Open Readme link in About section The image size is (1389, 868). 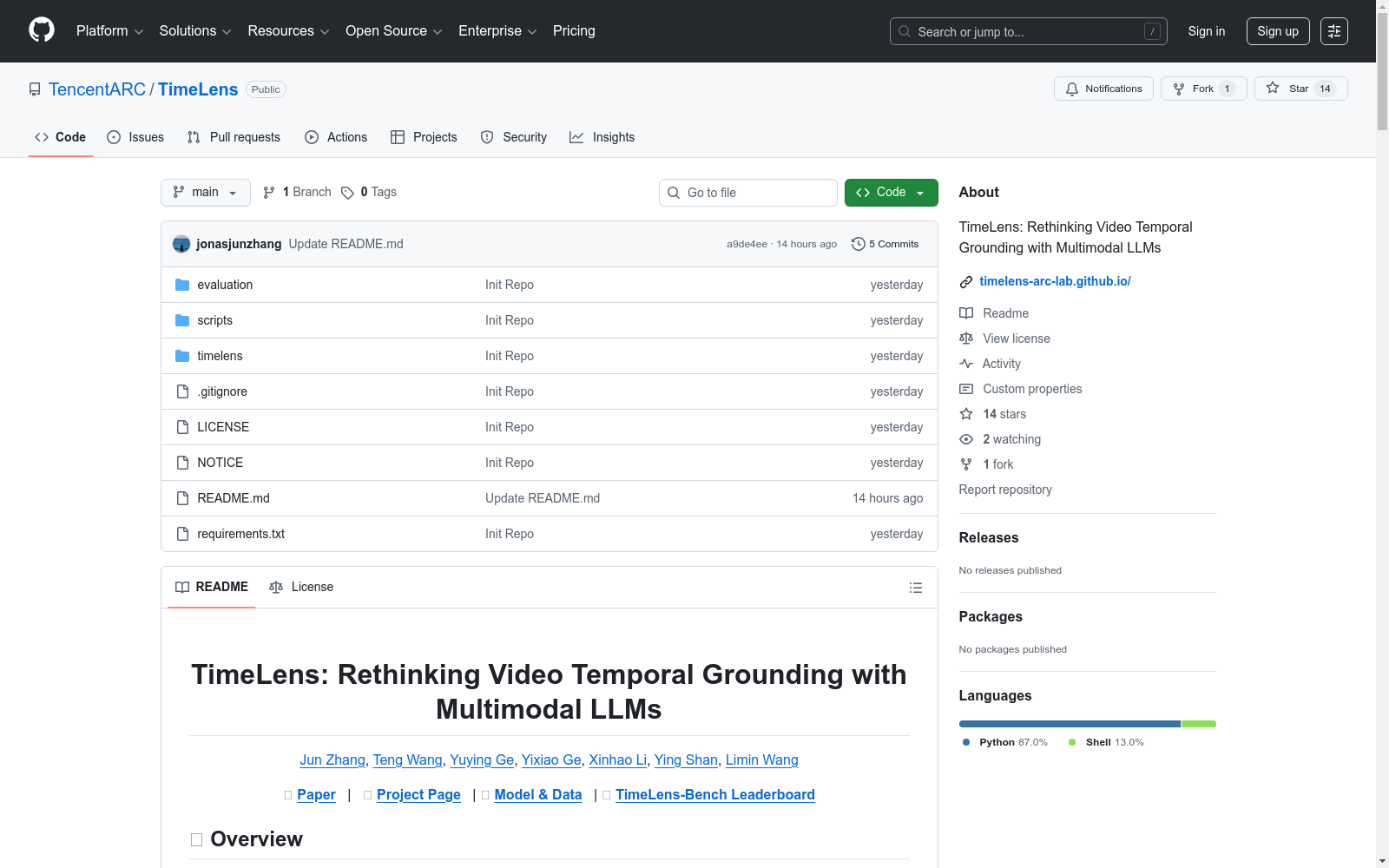(x=994, y=313)
